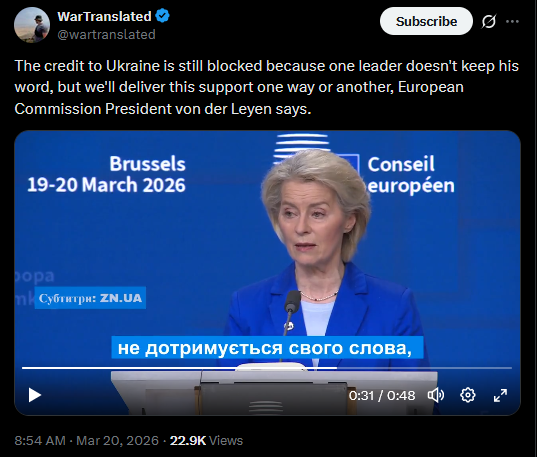Visit the @wartranslated handle
The height and width of the screenshot is (457, 537).
click(x=107, y=34)
